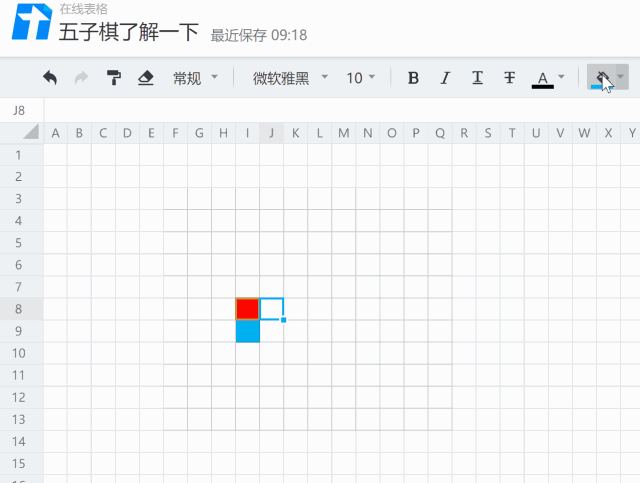The width and height of the screenshot is (640, 483).
Task: Expand the font color dropdown arrow
Action: (561, 78)
